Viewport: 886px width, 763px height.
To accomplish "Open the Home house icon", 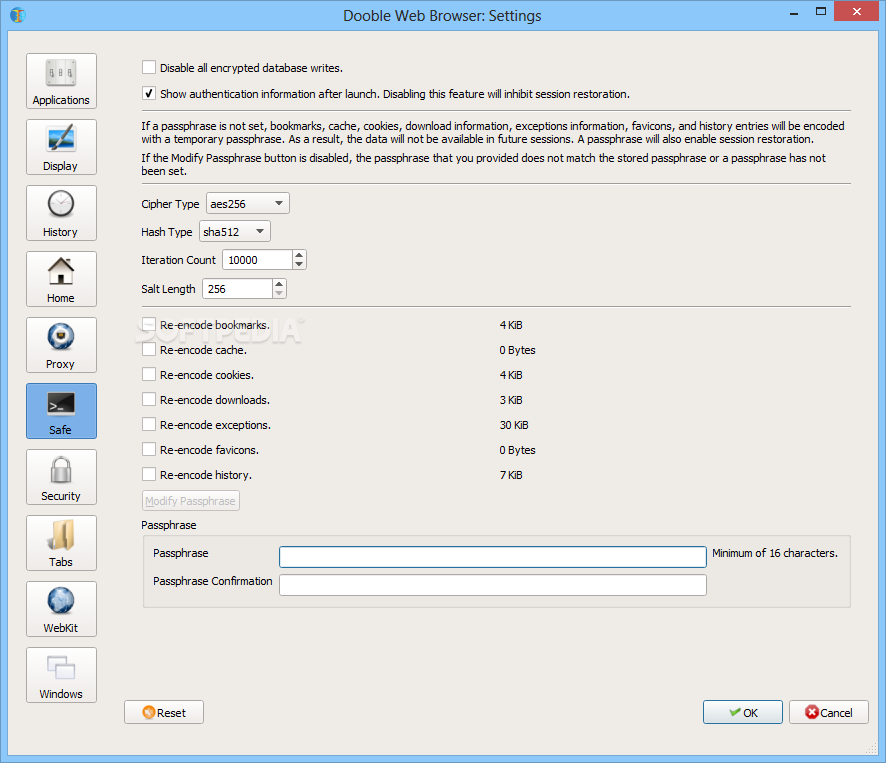I will (x=61, y=279).
